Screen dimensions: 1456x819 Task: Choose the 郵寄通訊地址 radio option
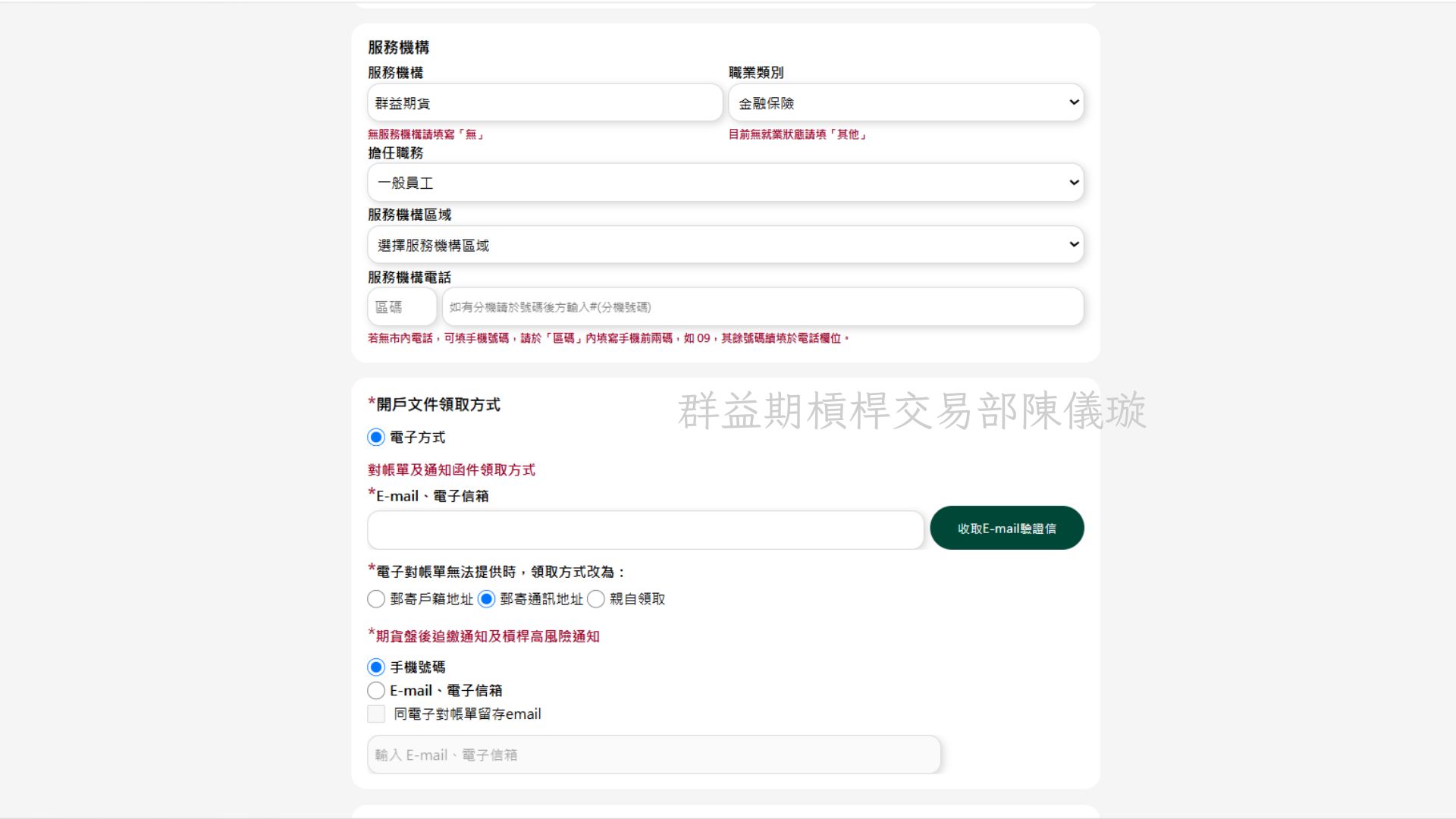487,599
